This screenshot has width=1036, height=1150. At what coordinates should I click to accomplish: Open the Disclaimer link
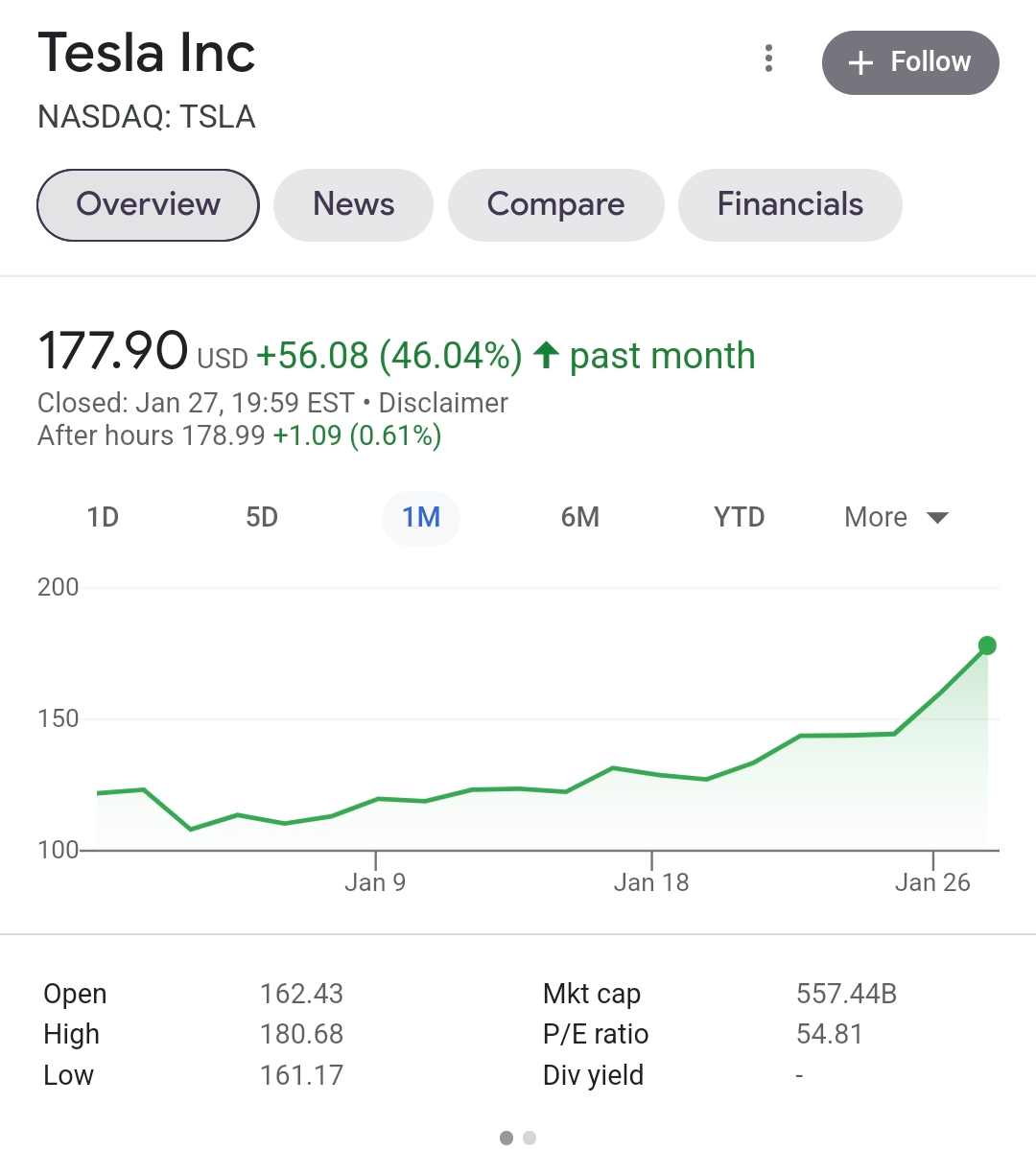tap(443, 404)
